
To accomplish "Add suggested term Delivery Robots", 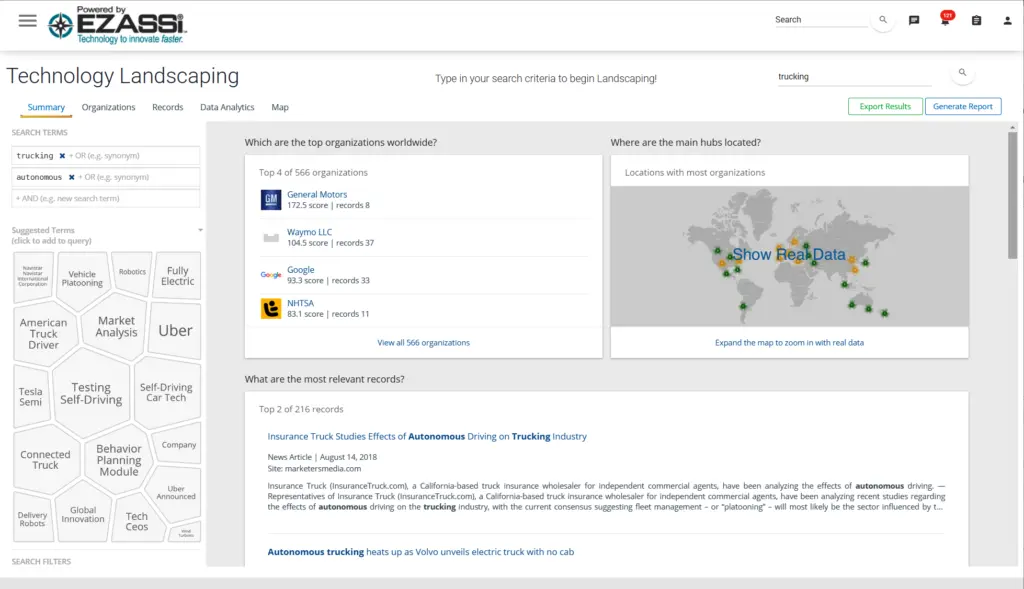I will (32, 519).
